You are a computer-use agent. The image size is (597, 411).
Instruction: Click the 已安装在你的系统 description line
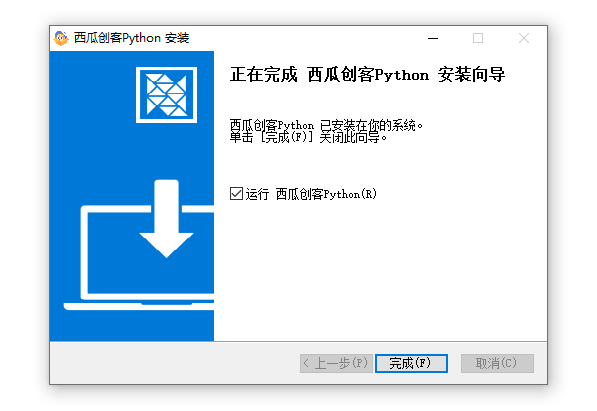tap(326, 125)
